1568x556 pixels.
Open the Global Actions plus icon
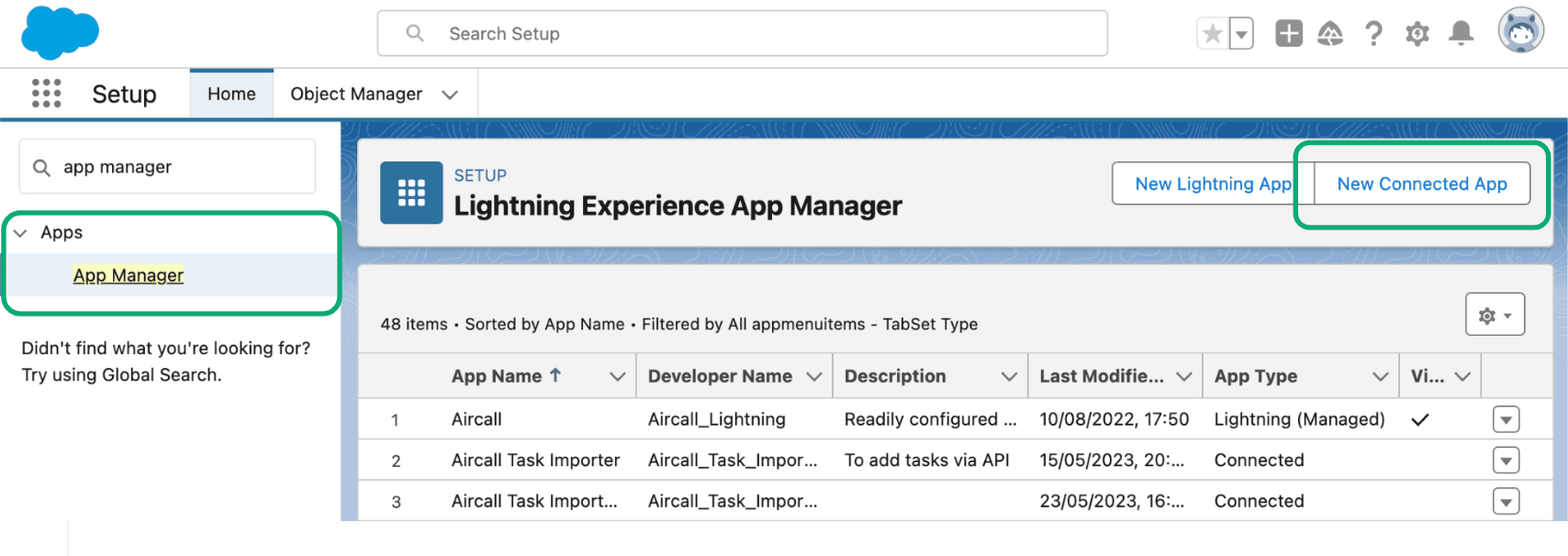1288,34
